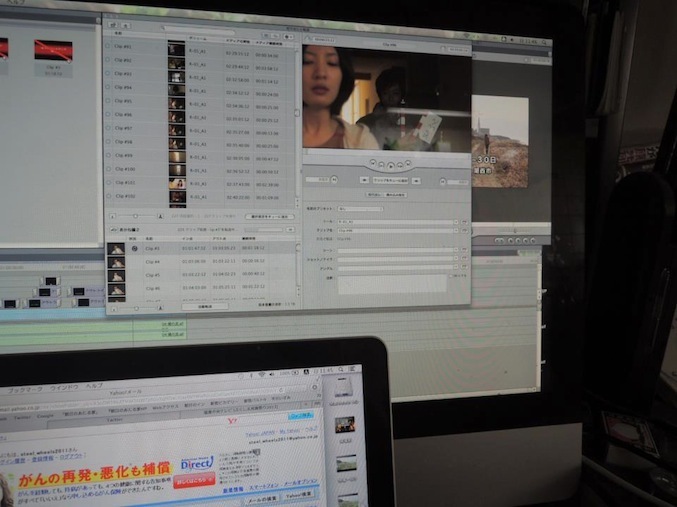Click the red clip thumbnail in the left browser
677x507 pixels.
pyautogui.click(x=50, y=50)
